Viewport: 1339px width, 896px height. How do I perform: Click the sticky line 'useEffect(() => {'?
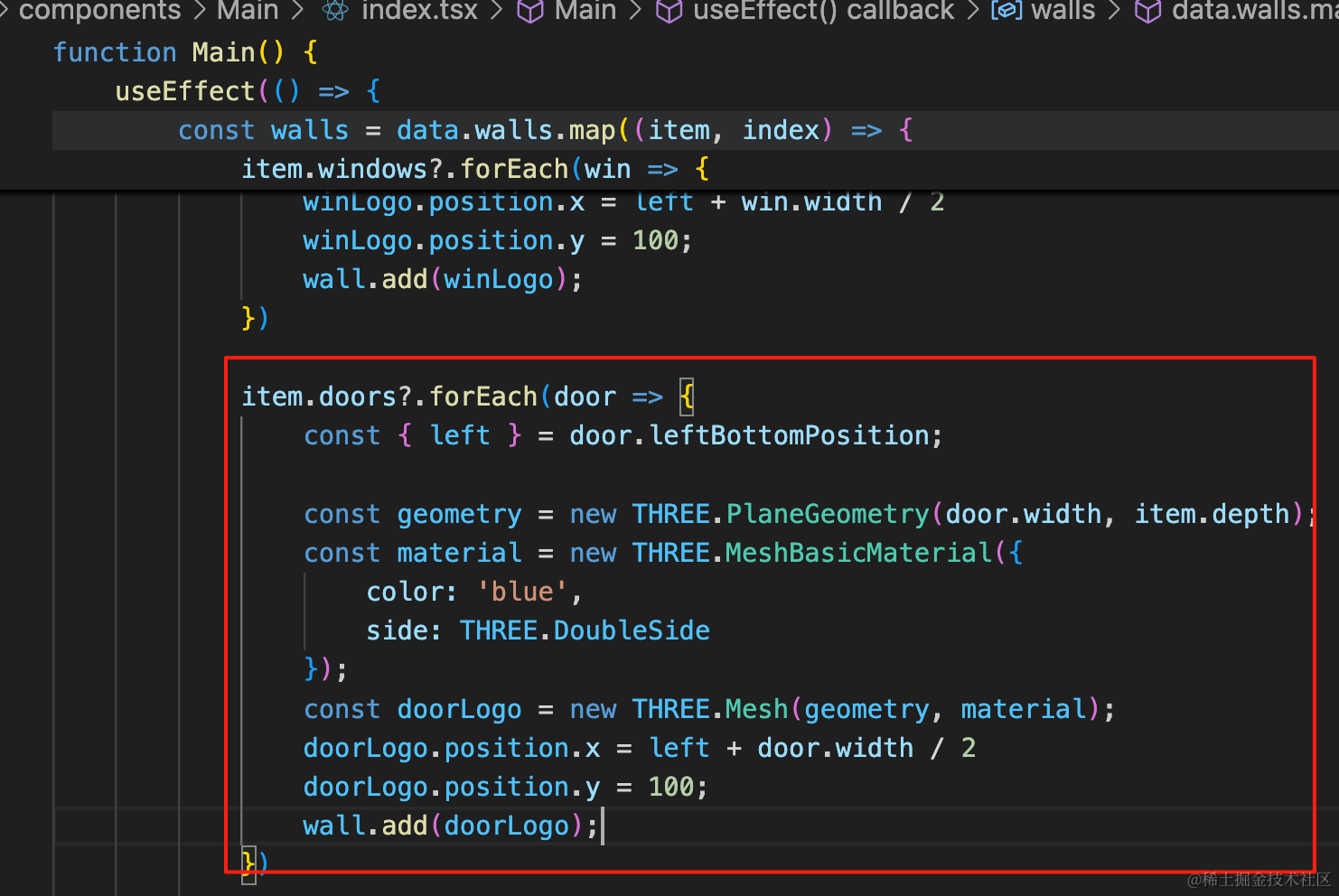(248, 91)
